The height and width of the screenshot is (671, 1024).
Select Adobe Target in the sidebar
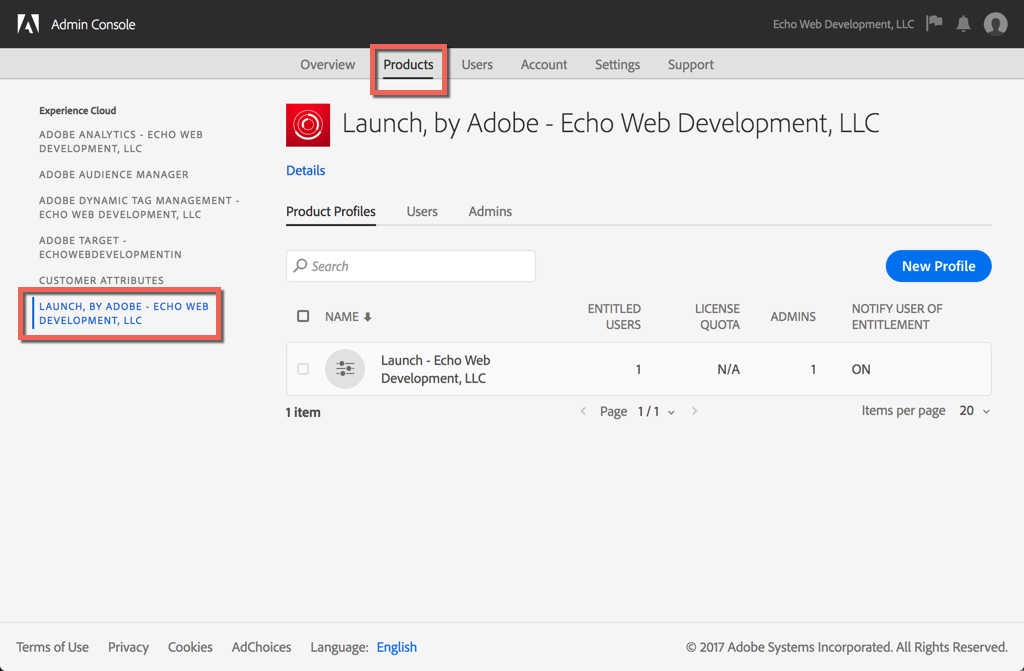click(x=110, y=247)
